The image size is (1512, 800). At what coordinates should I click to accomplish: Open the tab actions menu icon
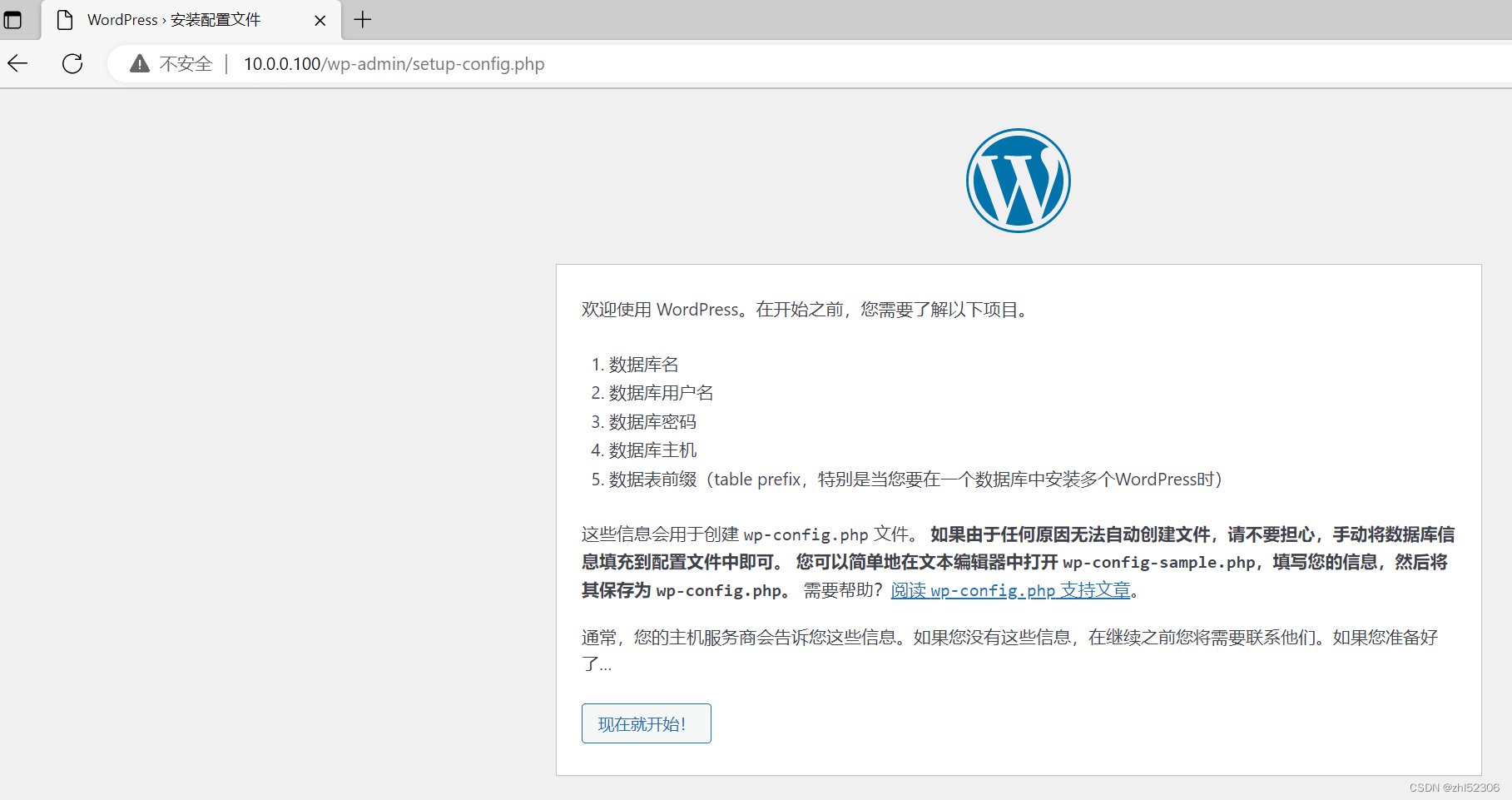point(12,19)
